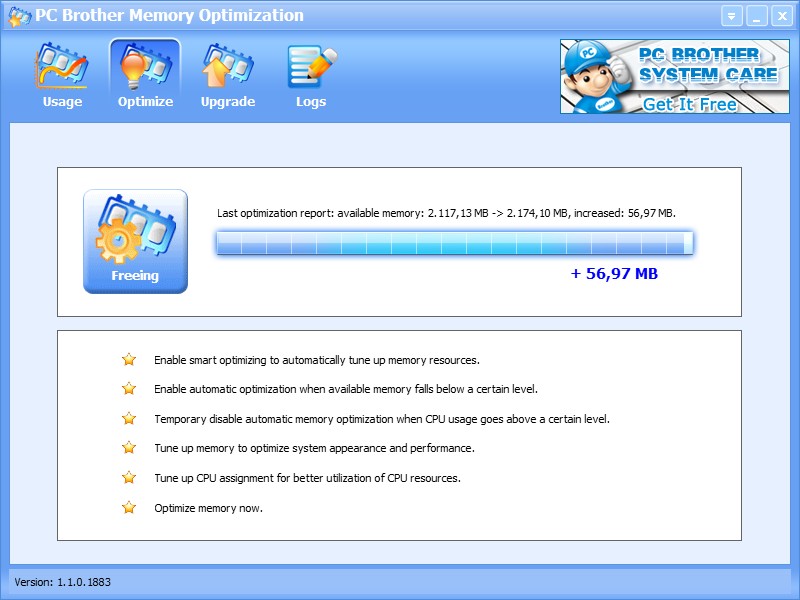Minimize the PC Brother window
Screen dimensions: 800x600
[757, 16]
